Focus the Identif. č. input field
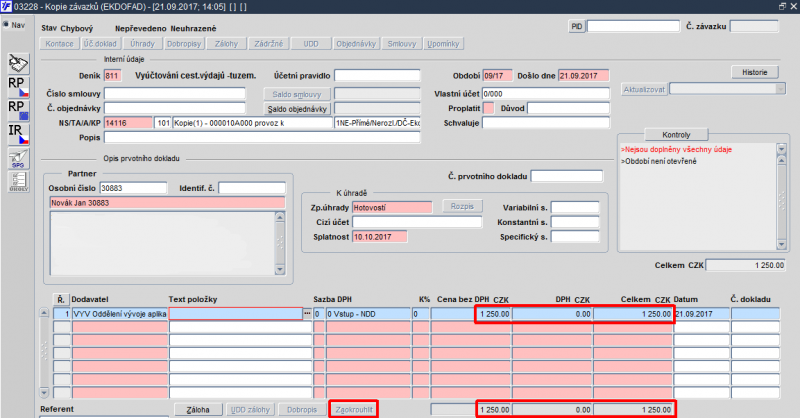This screenshot has width=800, height=418. pos(252,188)
